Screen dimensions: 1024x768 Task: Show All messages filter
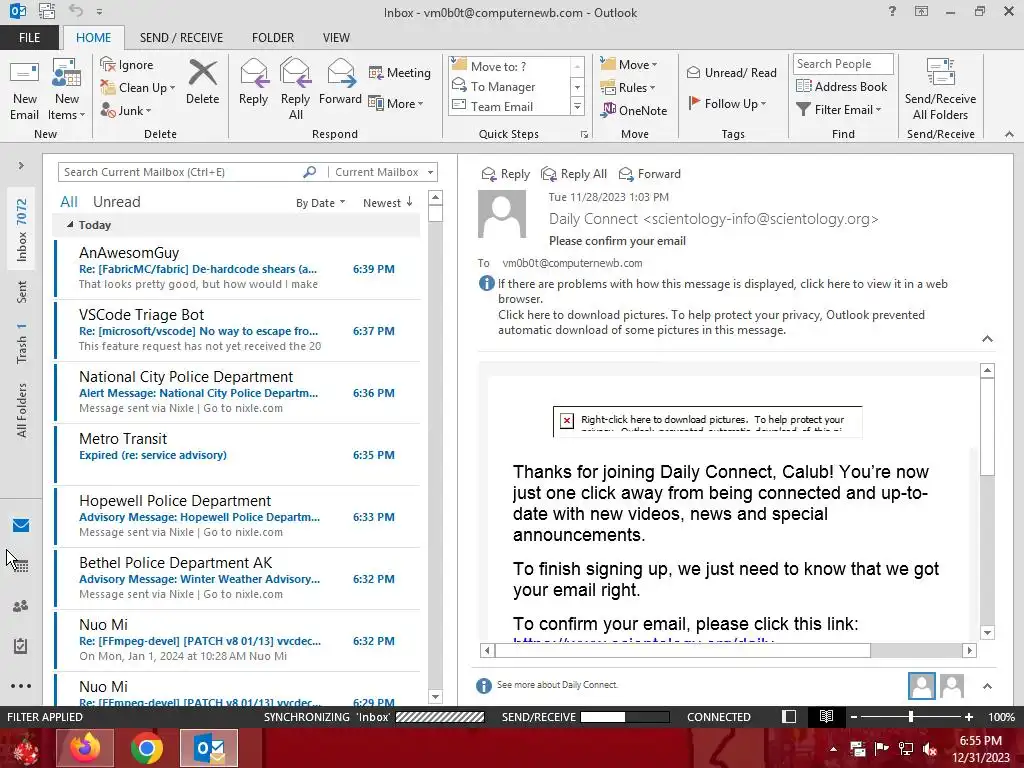pos(69,202)
